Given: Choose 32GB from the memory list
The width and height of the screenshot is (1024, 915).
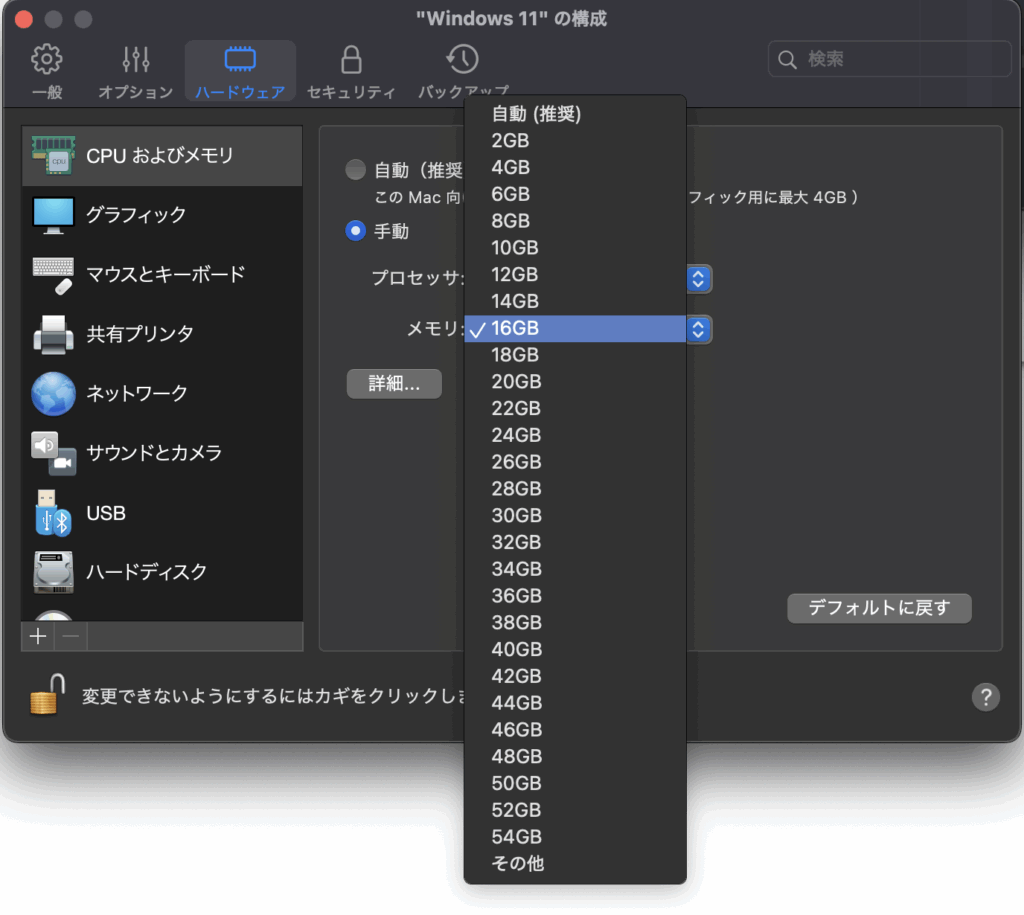Looking at the screenshot, I should 516,542.
